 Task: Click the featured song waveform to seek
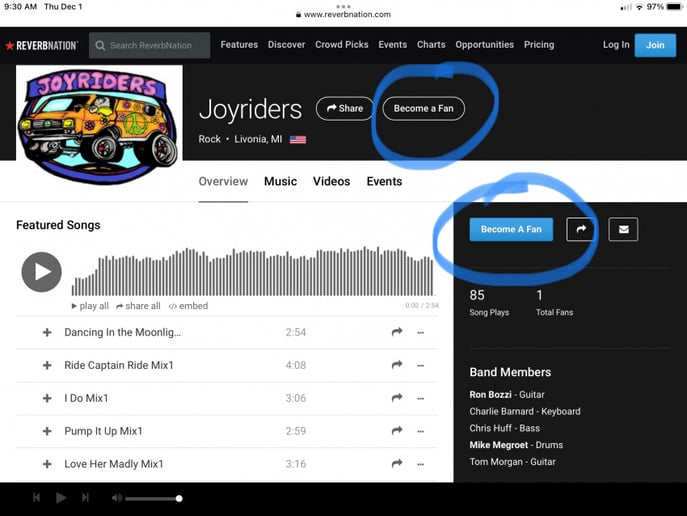(x=253, y=272)
